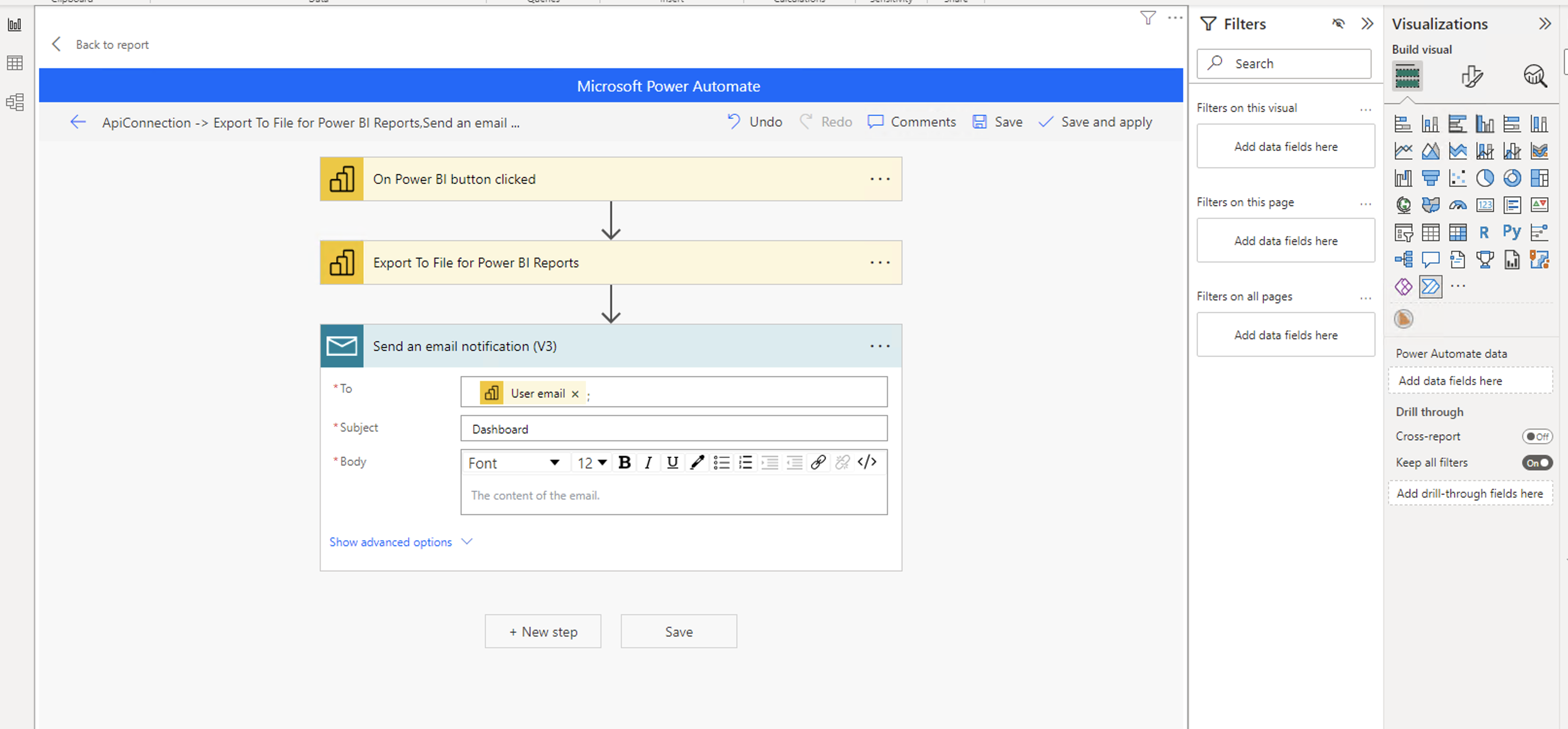Select the Scatter chart visual
The height and width of the screenshot is (729, 1568).
(x=1458, y=178)
